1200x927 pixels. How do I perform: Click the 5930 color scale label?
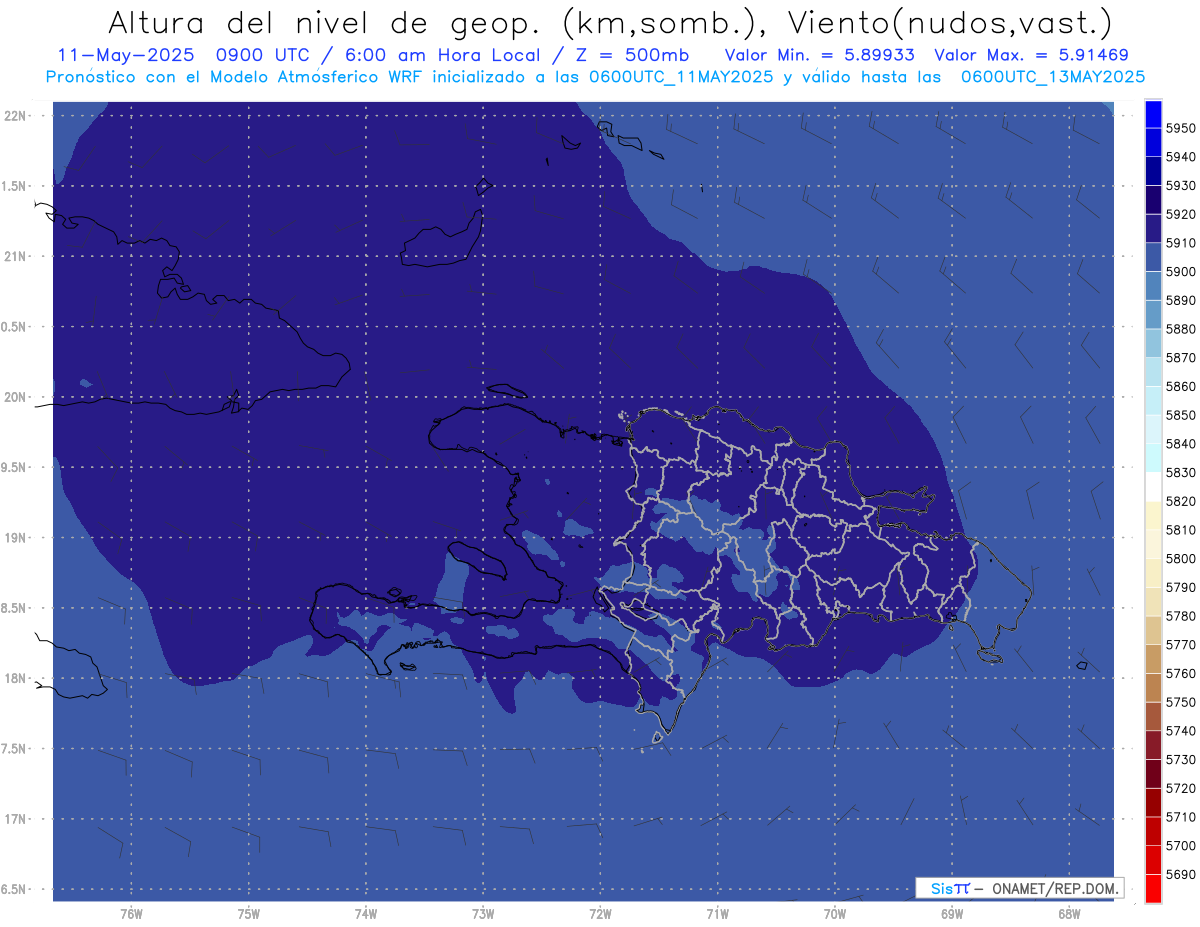(1181, 186)
